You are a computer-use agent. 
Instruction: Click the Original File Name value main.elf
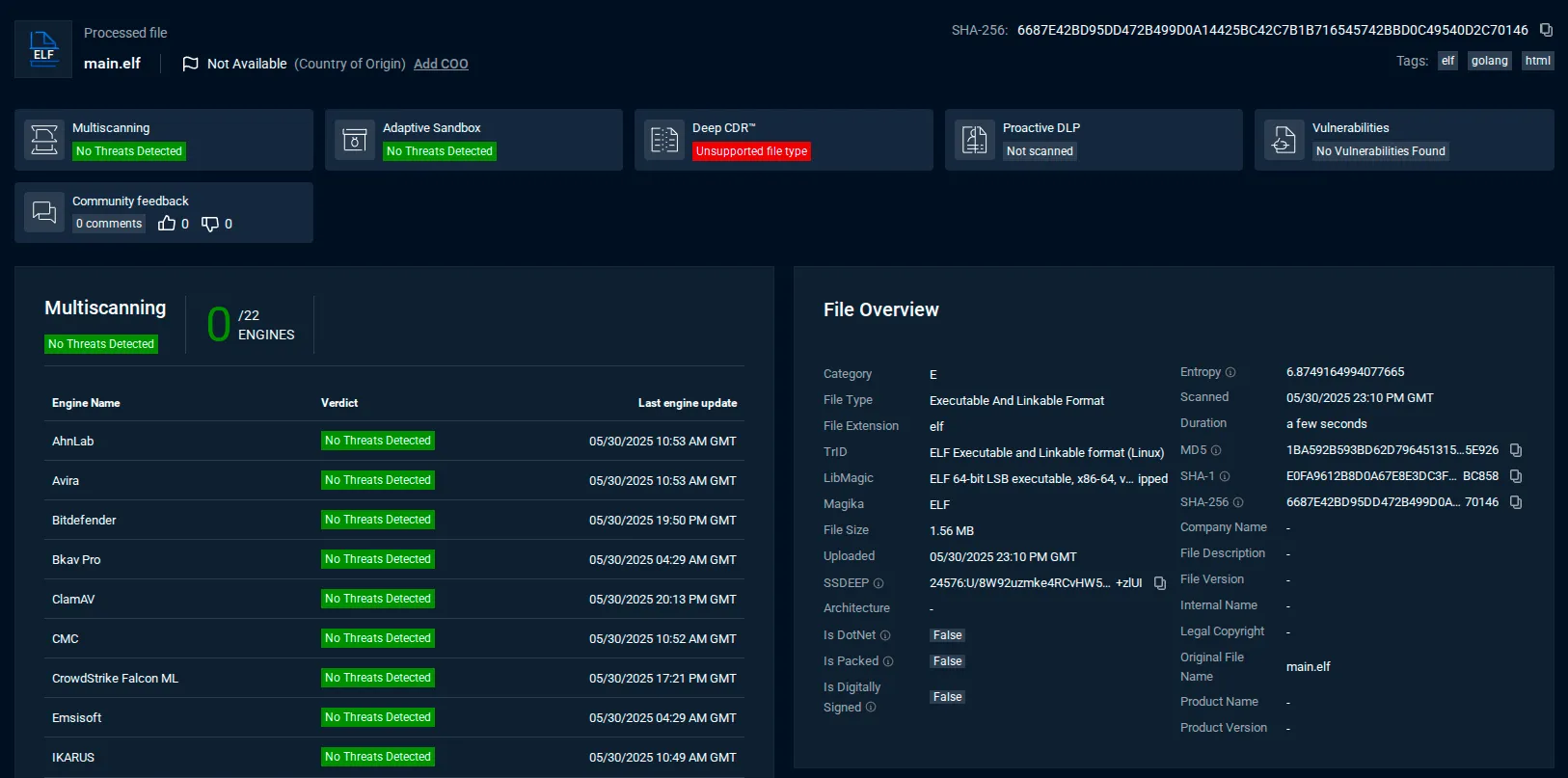pos(1308,667)
